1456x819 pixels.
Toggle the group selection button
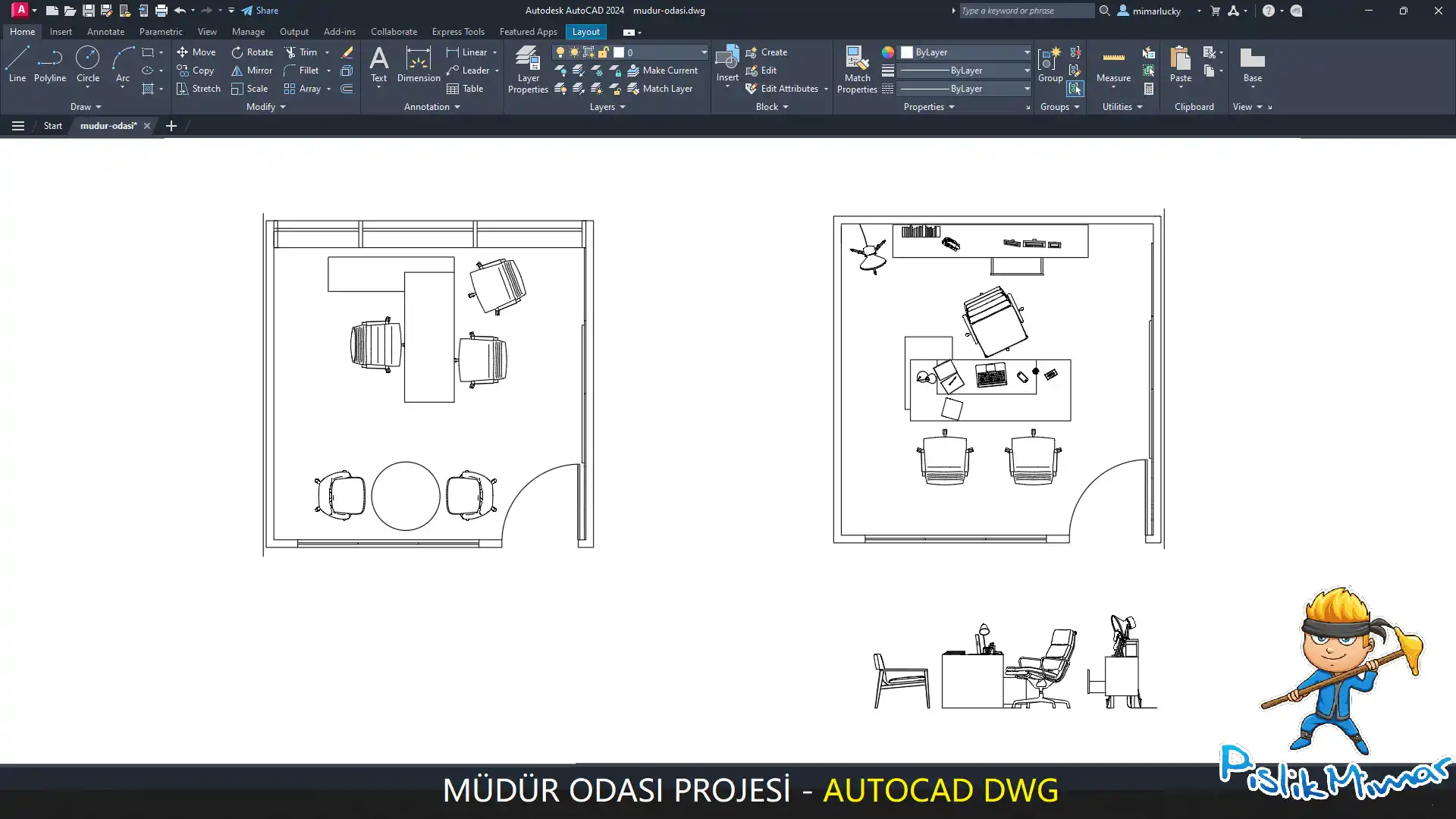pyautogui.click(x=1075, y=89)
